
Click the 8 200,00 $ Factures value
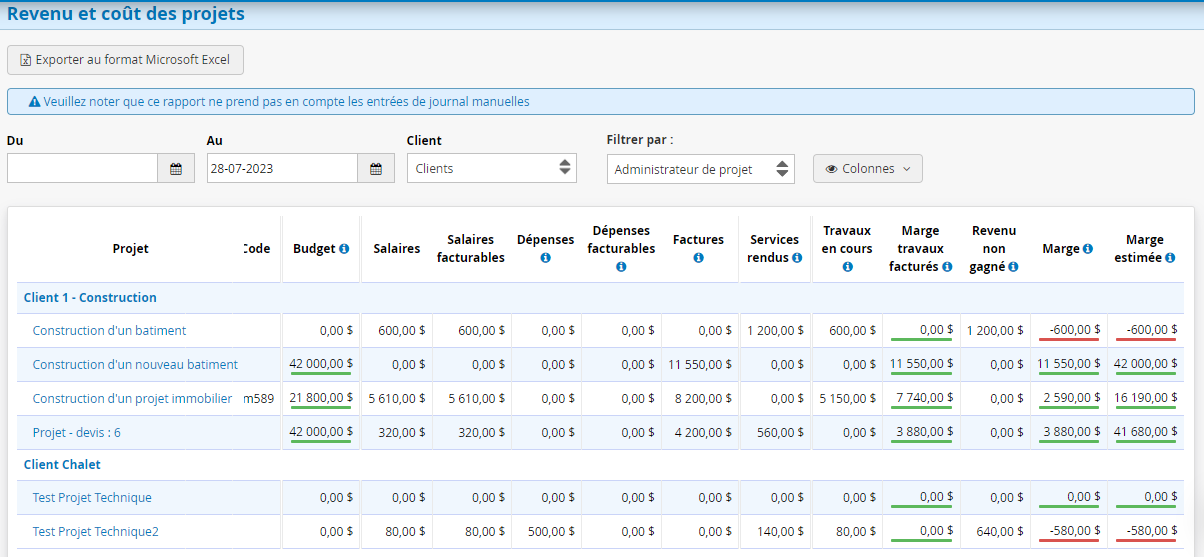[704, 399]
